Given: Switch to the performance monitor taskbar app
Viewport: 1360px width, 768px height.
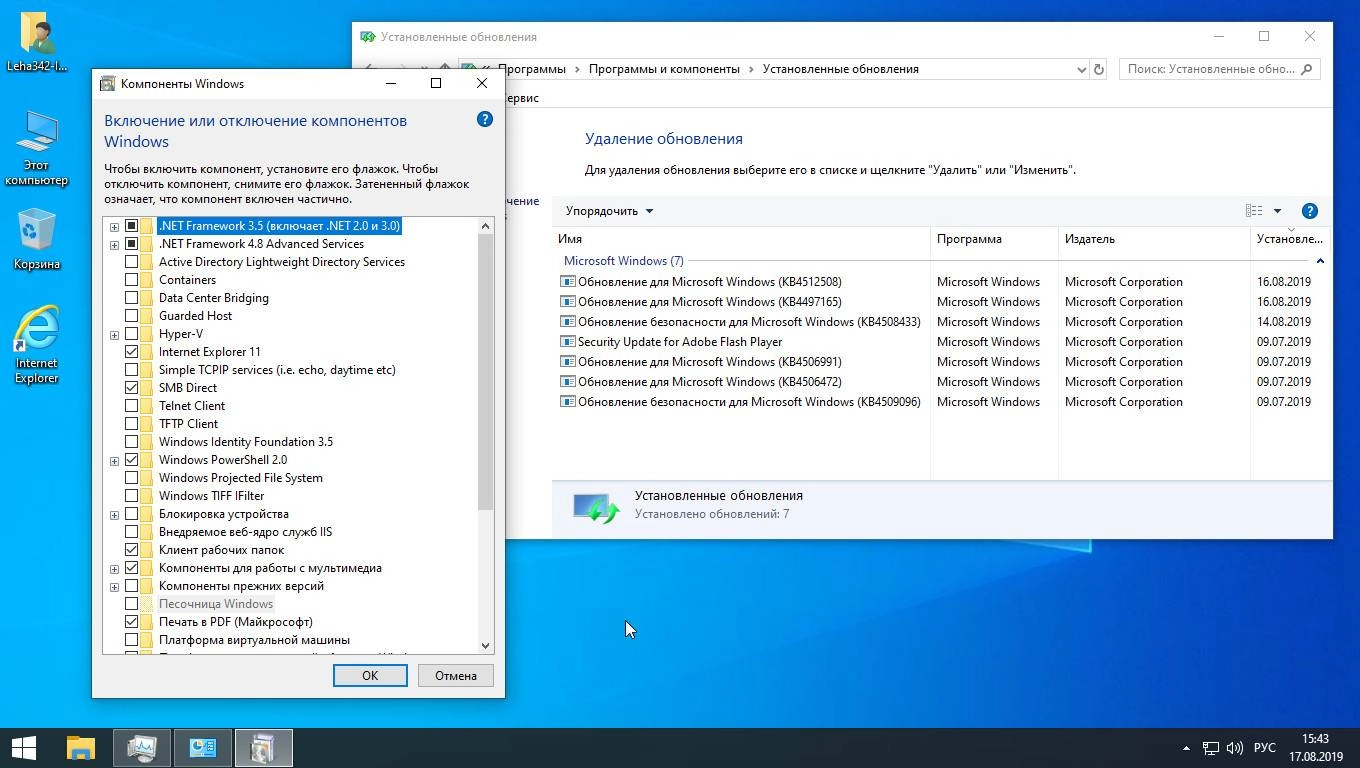Looking at the screenshot, I should pyautogui.click(x=142, y=747).
